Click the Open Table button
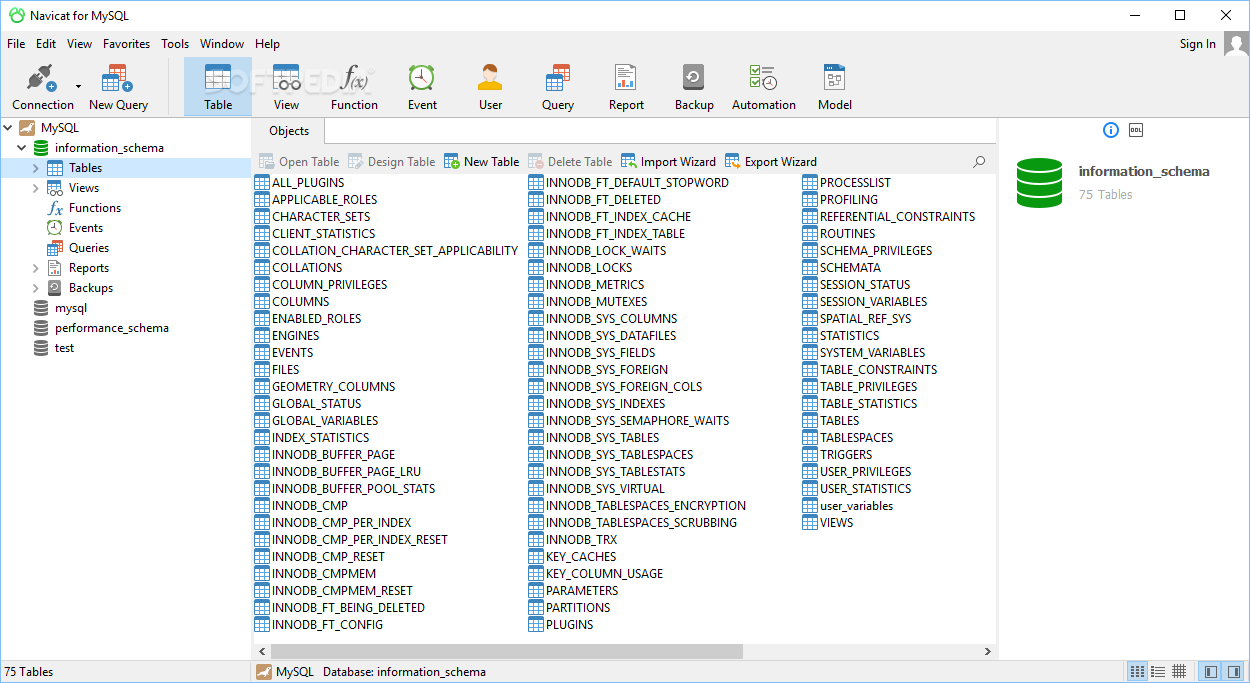 click(299, 161)
